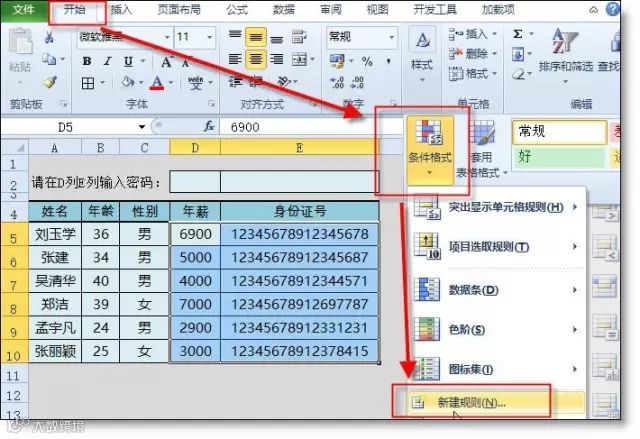640x439 pixels.
Task: Click the Copy icon in clipboard group
Action: 49,60
